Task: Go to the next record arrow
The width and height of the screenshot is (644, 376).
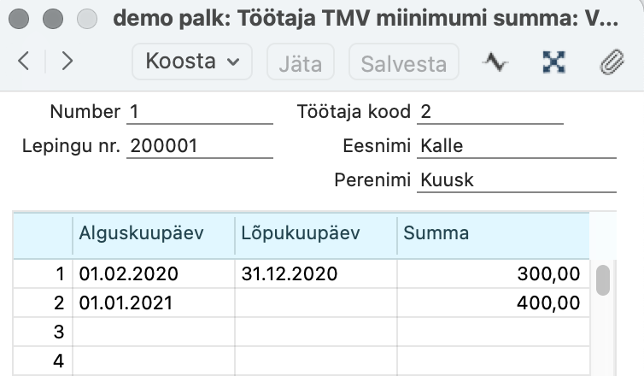Action: (x=67, y=62)
